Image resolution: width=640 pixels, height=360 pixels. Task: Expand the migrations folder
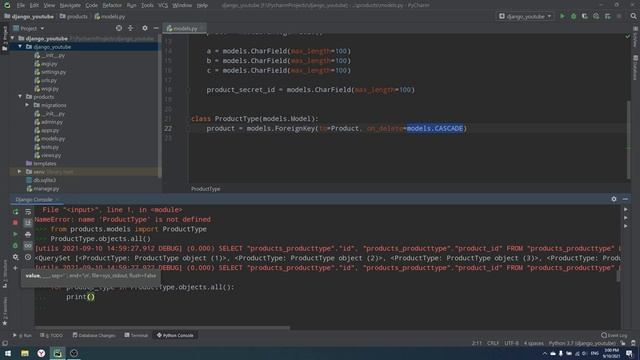(27, 105)
